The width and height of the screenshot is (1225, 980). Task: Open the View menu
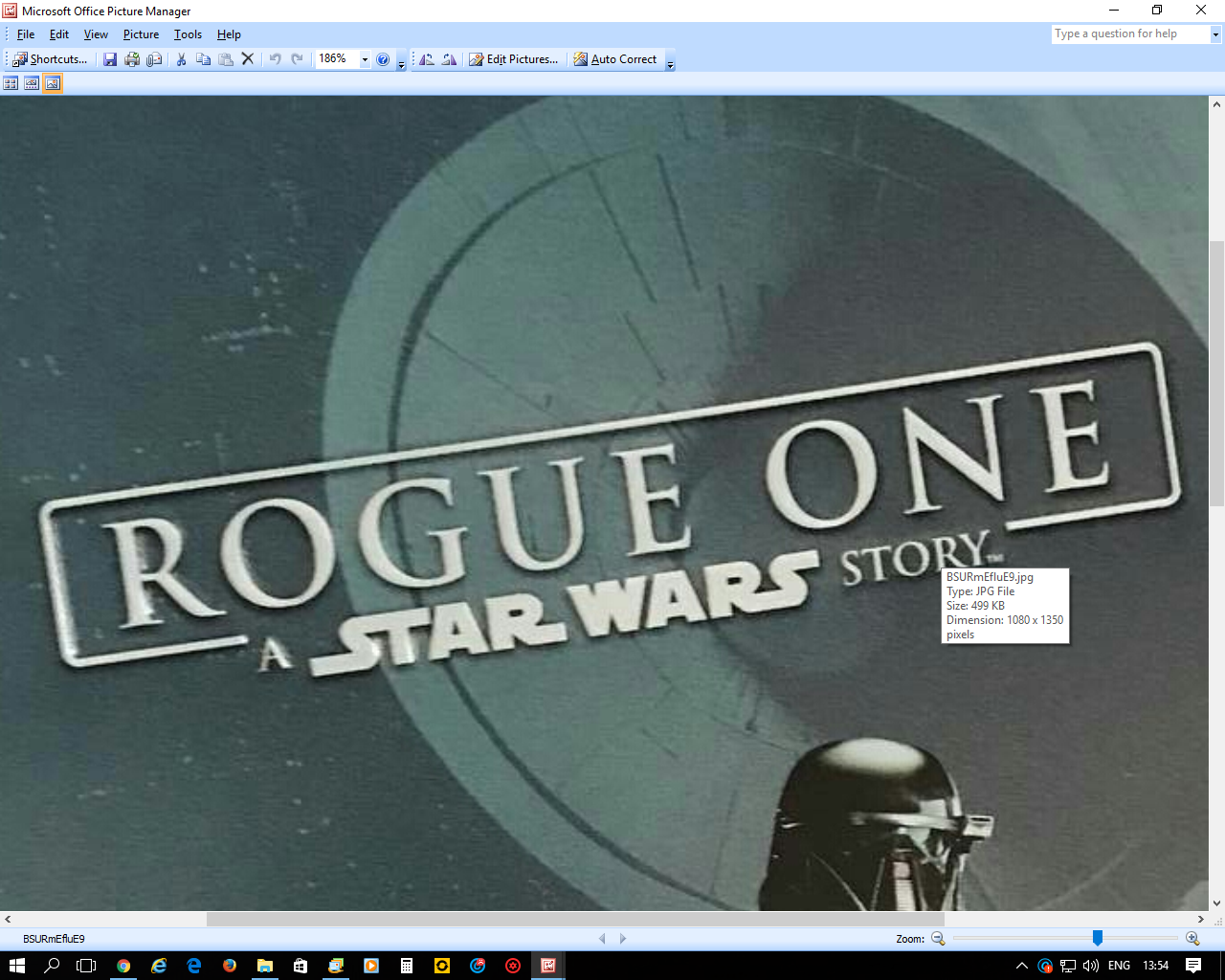pyautogui.click(x=96, y=34)
